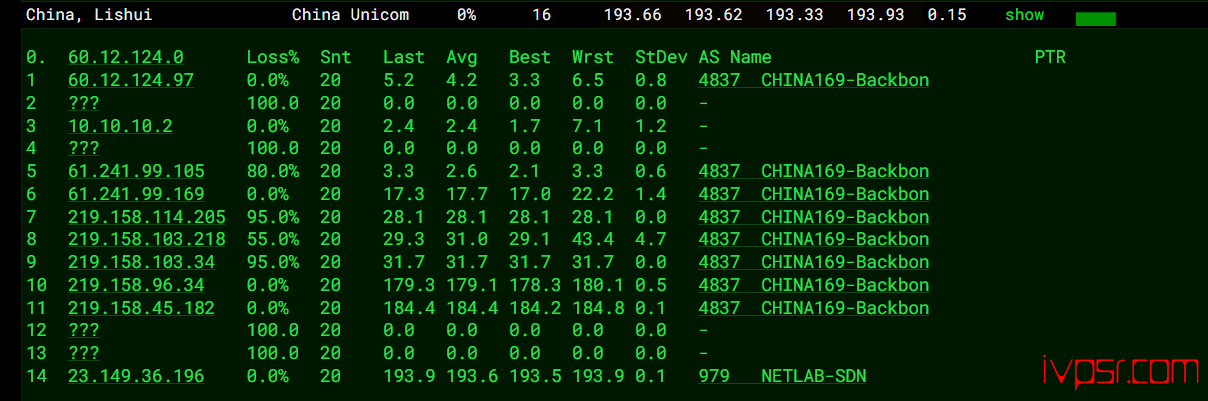Open AS 4837 CHINA169-Backbon on hop 8
Image resolution: width=1208 pixels, height=401 pixels.
(x=814, y=239)
